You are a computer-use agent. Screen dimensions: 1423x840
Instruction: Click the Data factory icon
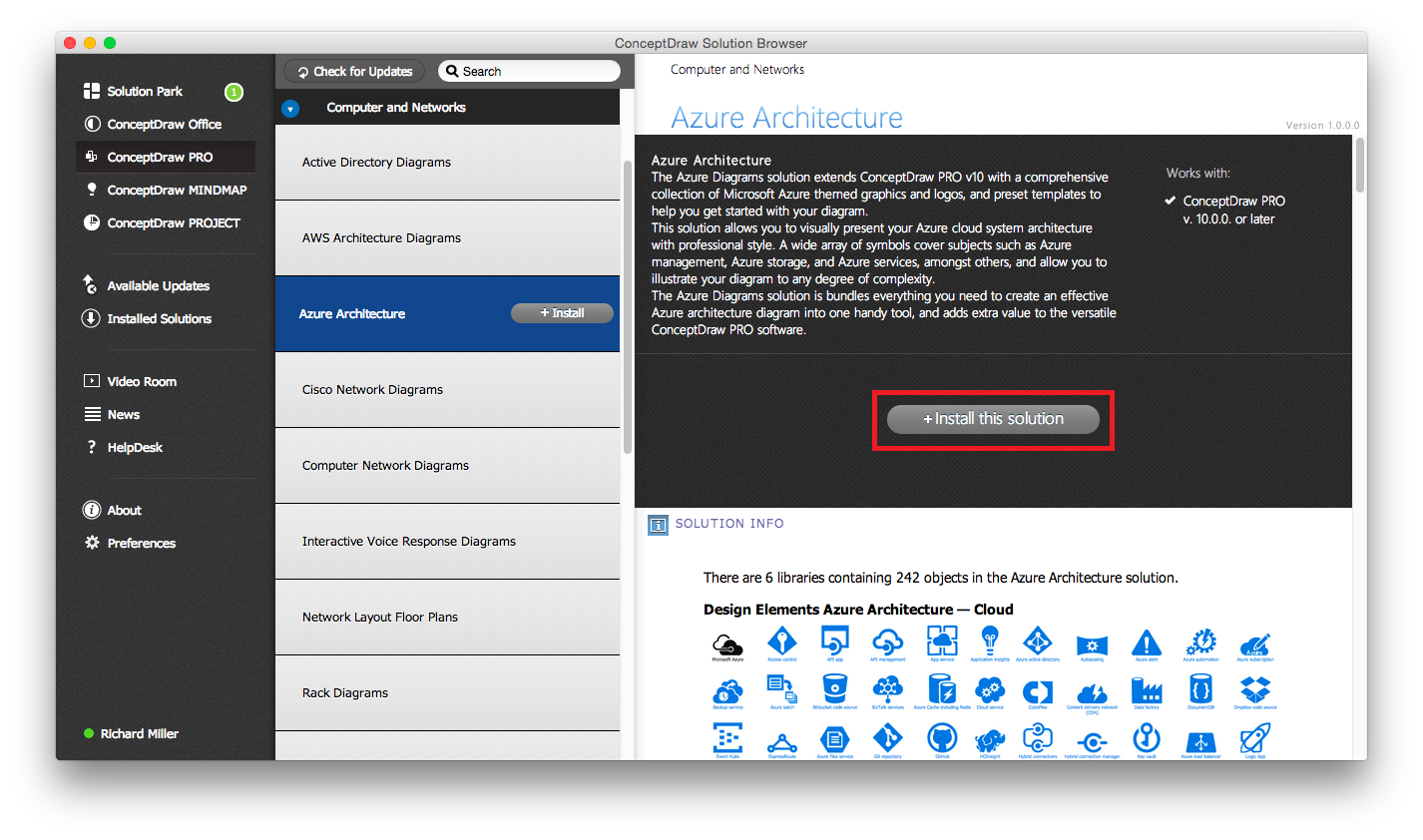[1147, 691]
